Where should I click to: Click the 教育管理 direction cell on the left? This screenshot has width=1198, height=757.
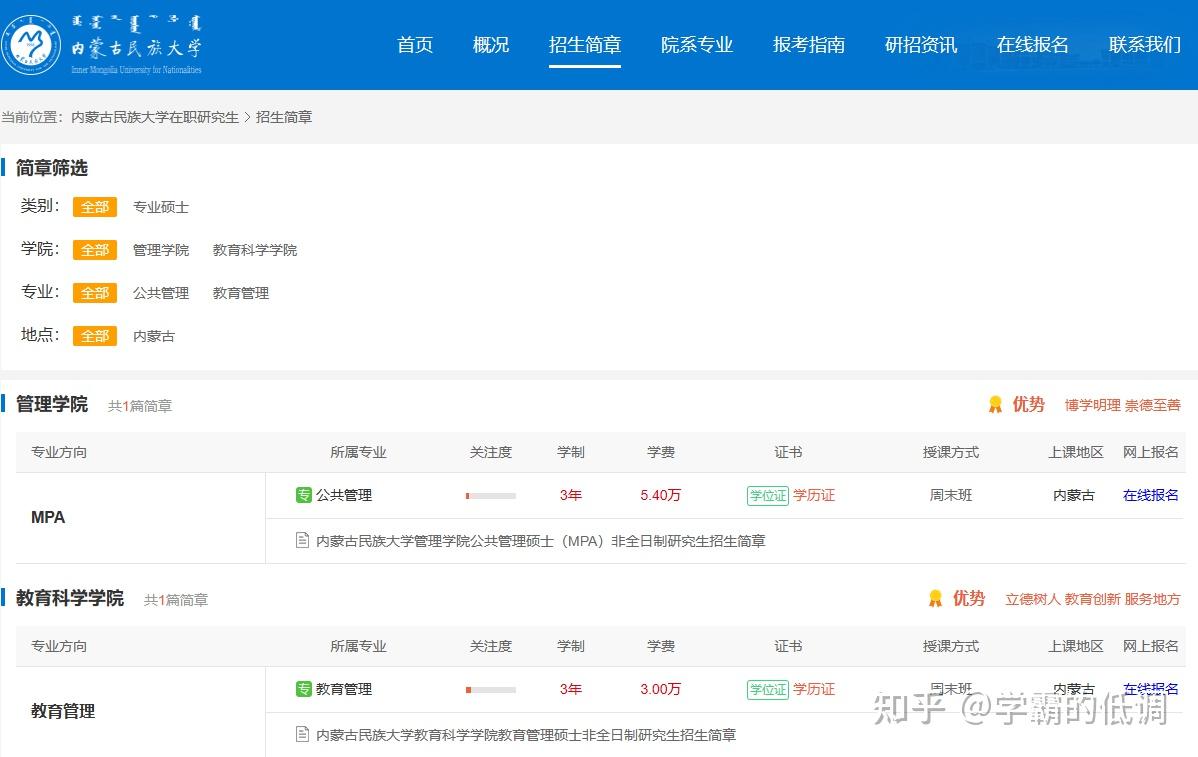point(141,711)
